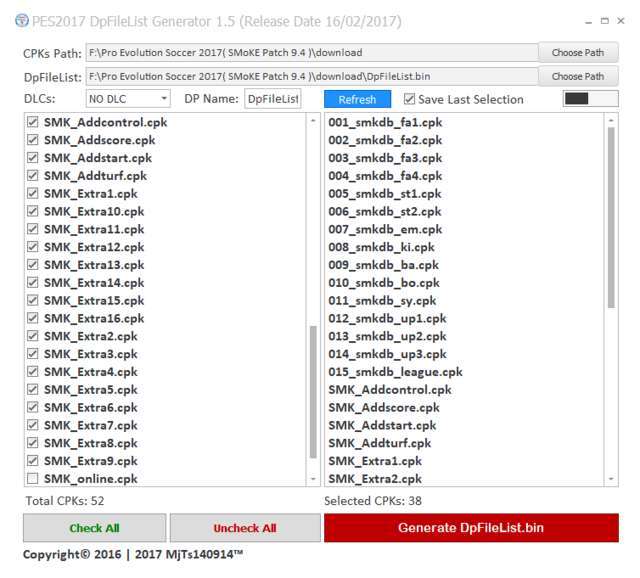The width and height of the screenshot is (640, 578).
Task: Click right list scrollbar thumb
Action: [611, 218]
